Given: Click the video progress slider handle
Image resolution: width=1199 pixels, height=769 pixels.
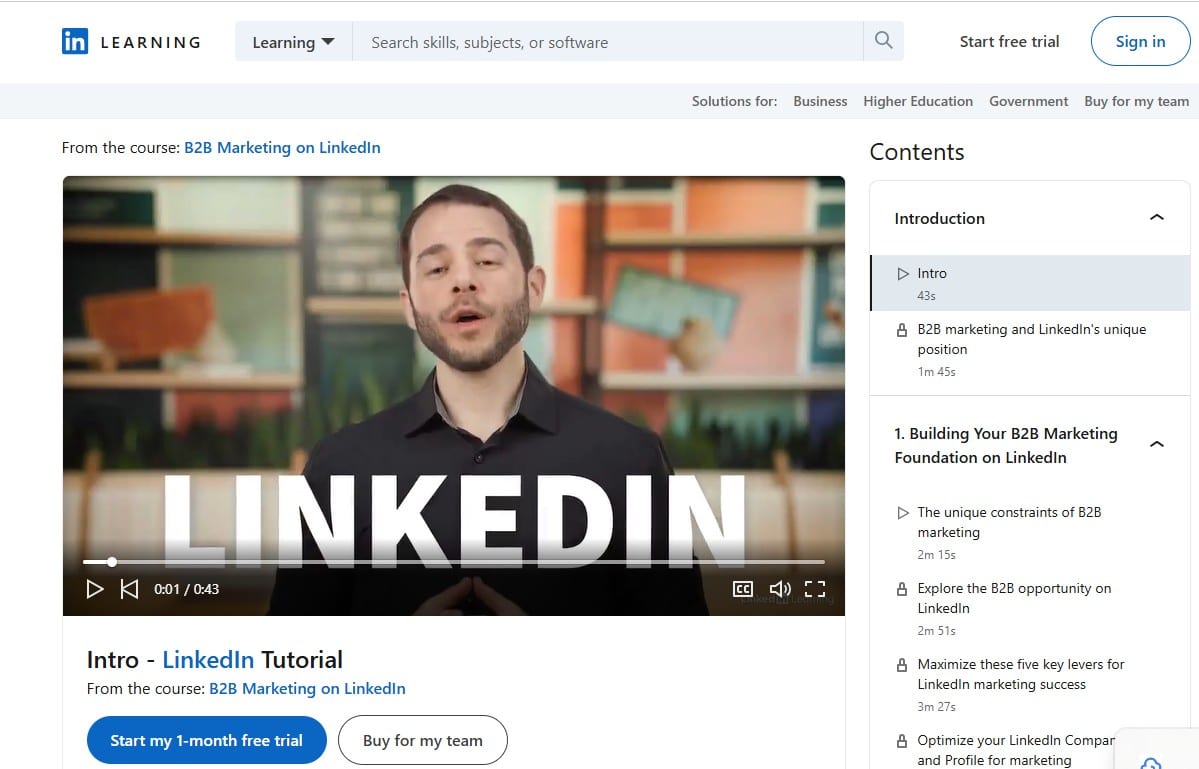Looking at the screenshot, I should [x=112, y=562].
